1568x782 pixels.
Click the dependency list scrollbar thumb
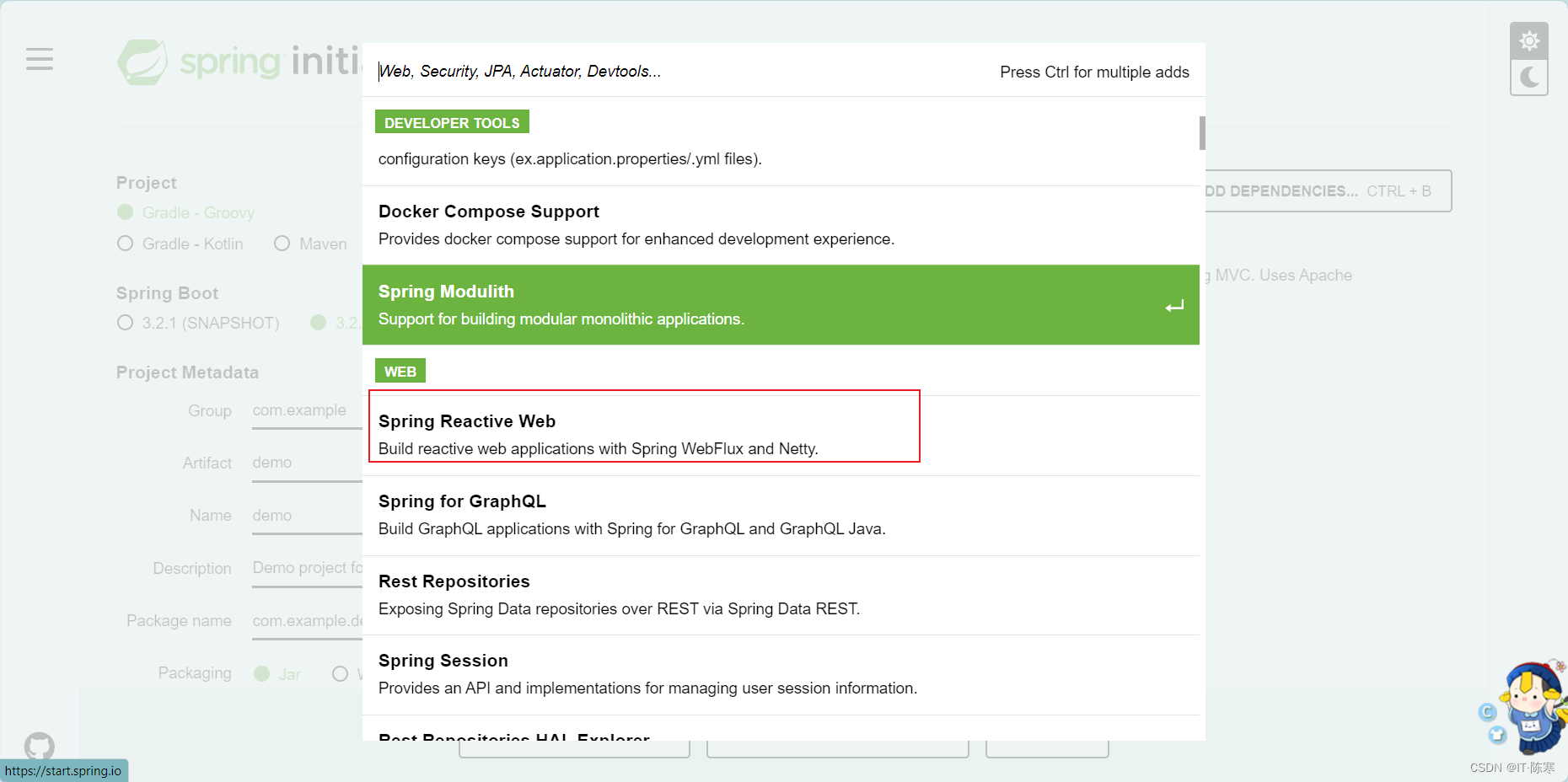(1202, 133)
